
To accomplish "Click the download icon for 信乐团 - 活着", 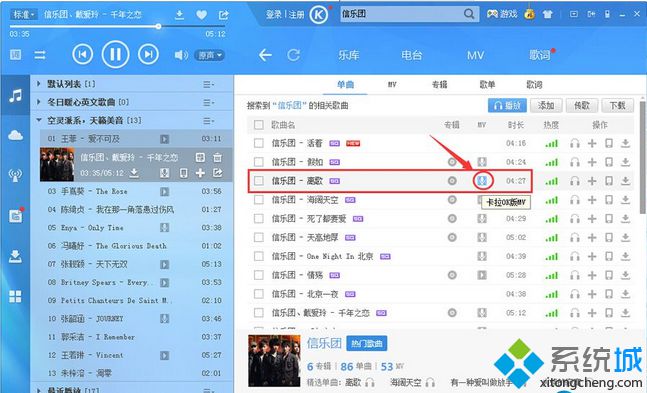I will 626,143.
